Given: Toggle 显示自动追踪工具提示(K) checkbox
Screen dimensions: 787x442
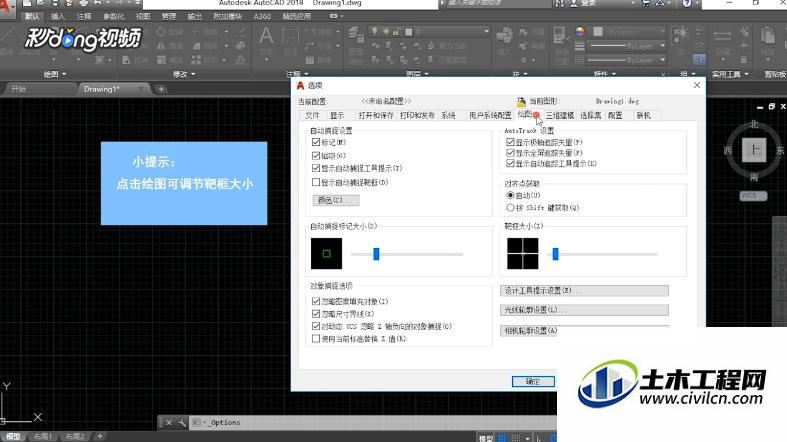Looking at the screenshot, I should (510, 164).
